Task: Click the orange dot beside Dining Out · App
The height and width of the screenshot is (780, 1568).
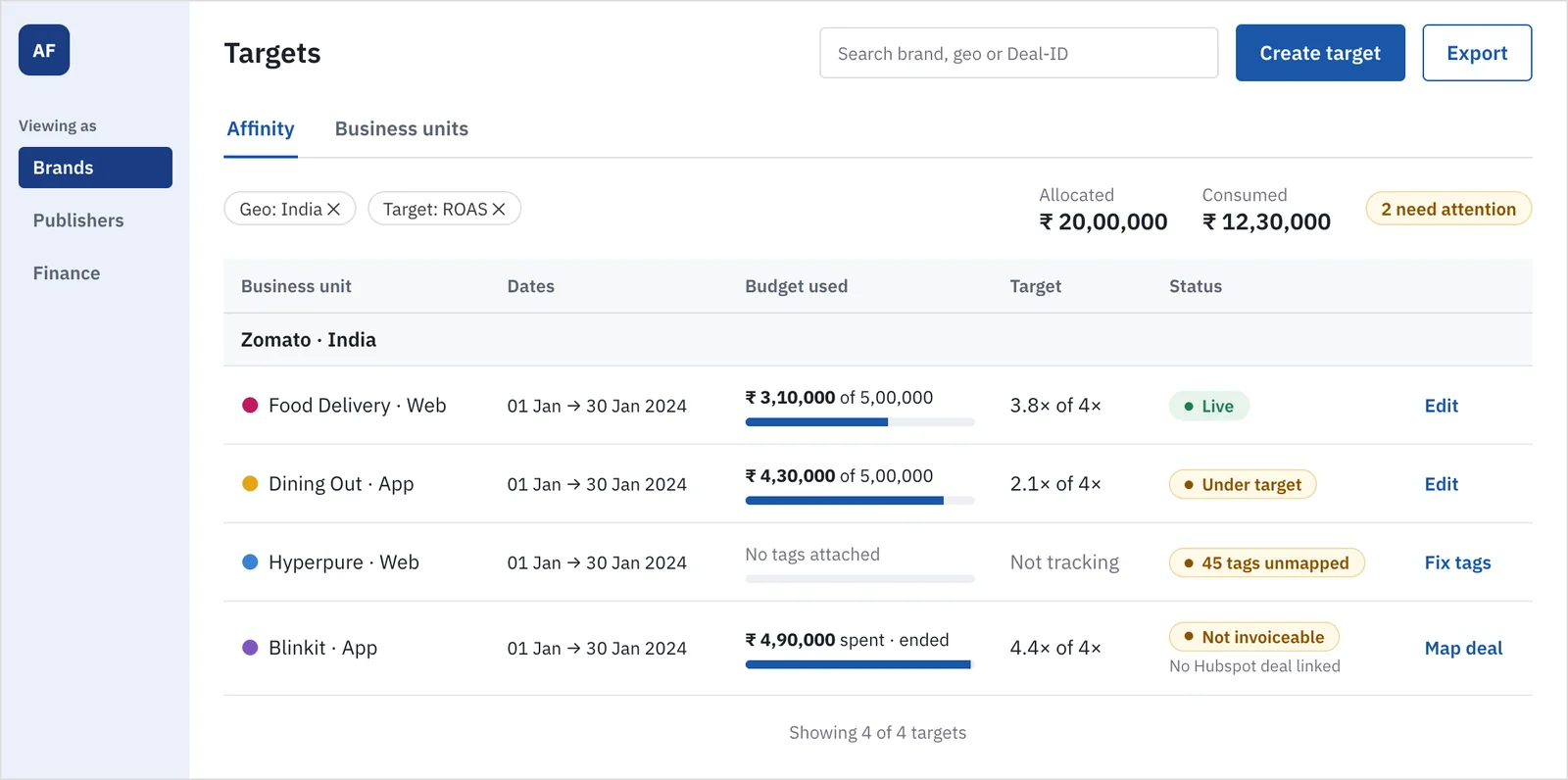Action: point(250,483)
